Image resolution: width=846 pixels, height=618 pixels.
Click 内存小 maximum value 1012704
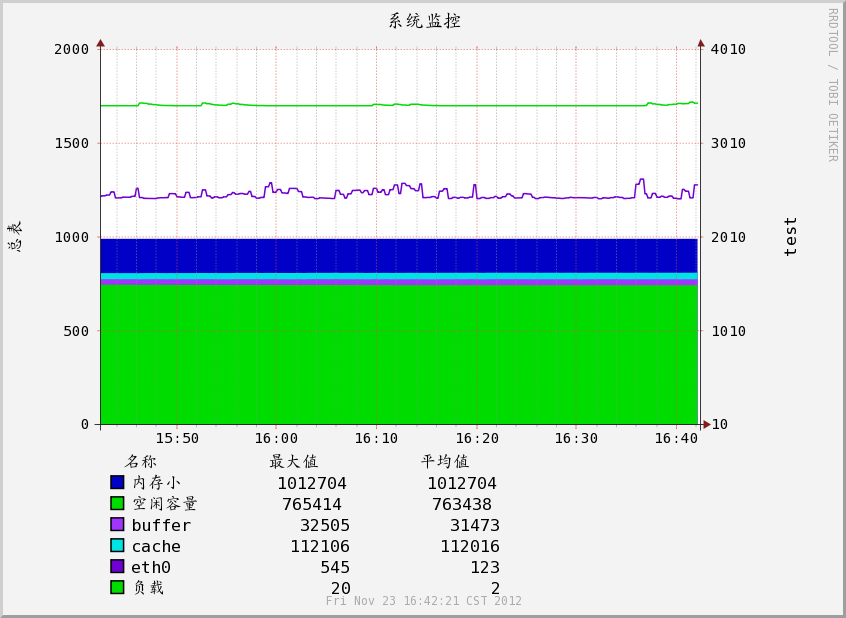(312, 483)
